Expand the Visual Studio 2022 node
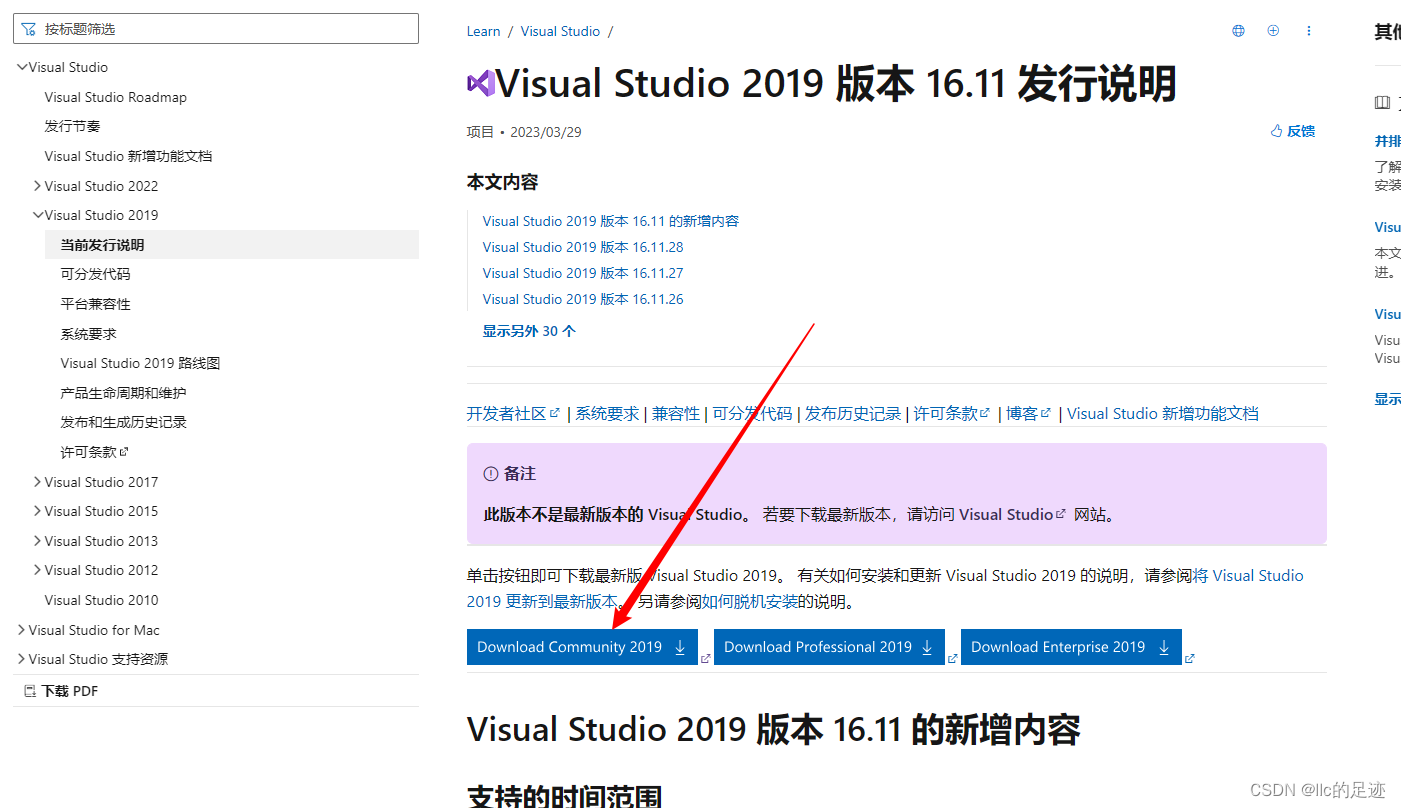 tap(38, 186)
